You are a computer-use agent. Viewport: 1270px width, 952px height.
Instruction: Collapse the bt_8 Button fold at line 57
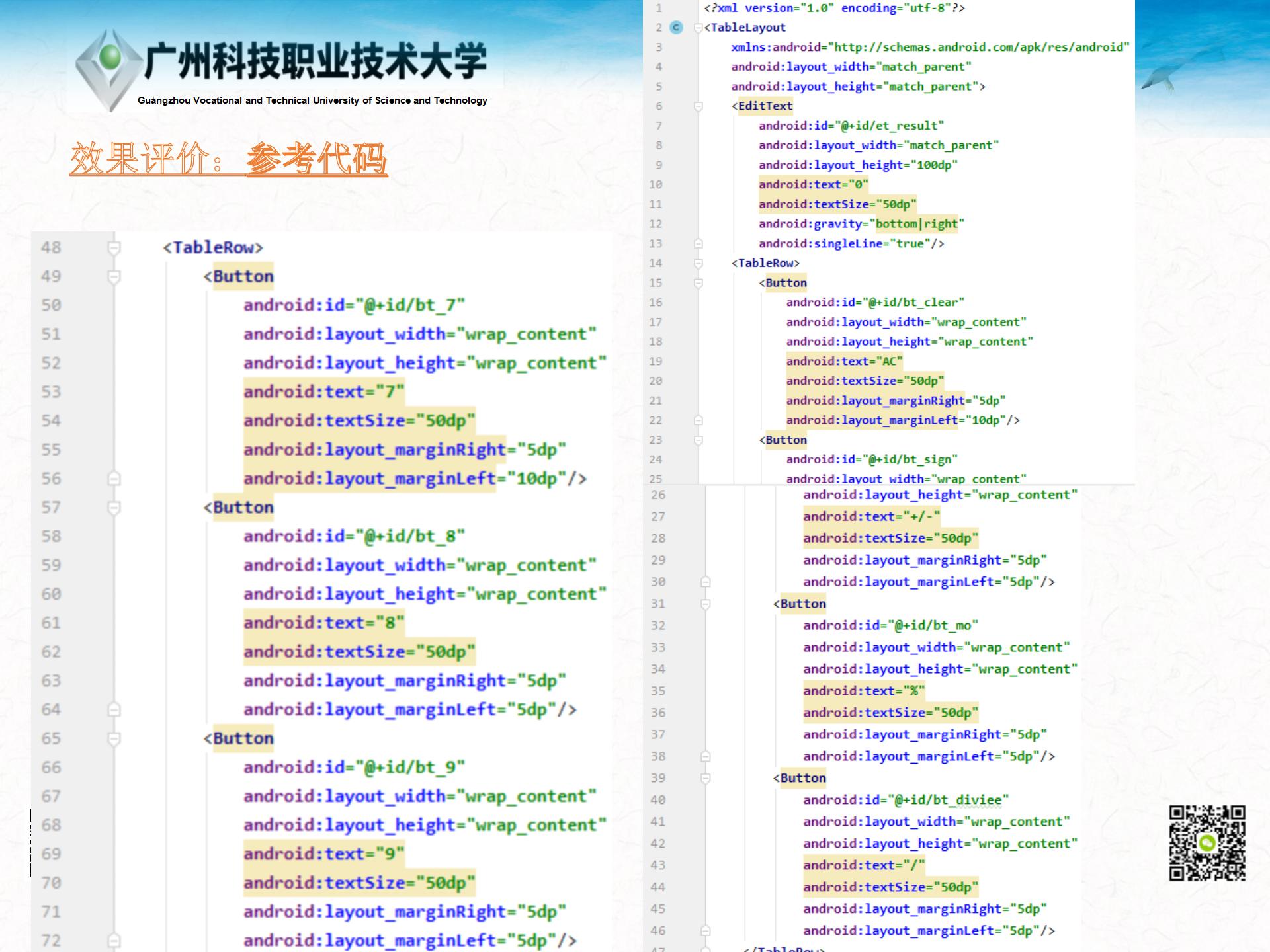(x=114, y=508)
